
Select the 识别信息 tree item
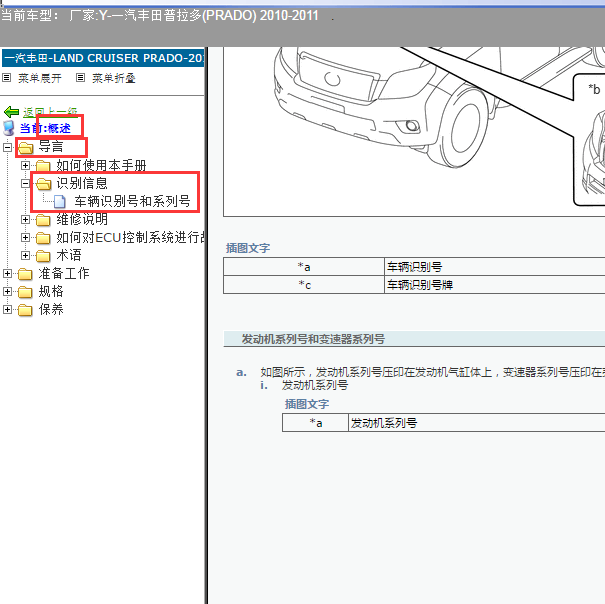82,183
